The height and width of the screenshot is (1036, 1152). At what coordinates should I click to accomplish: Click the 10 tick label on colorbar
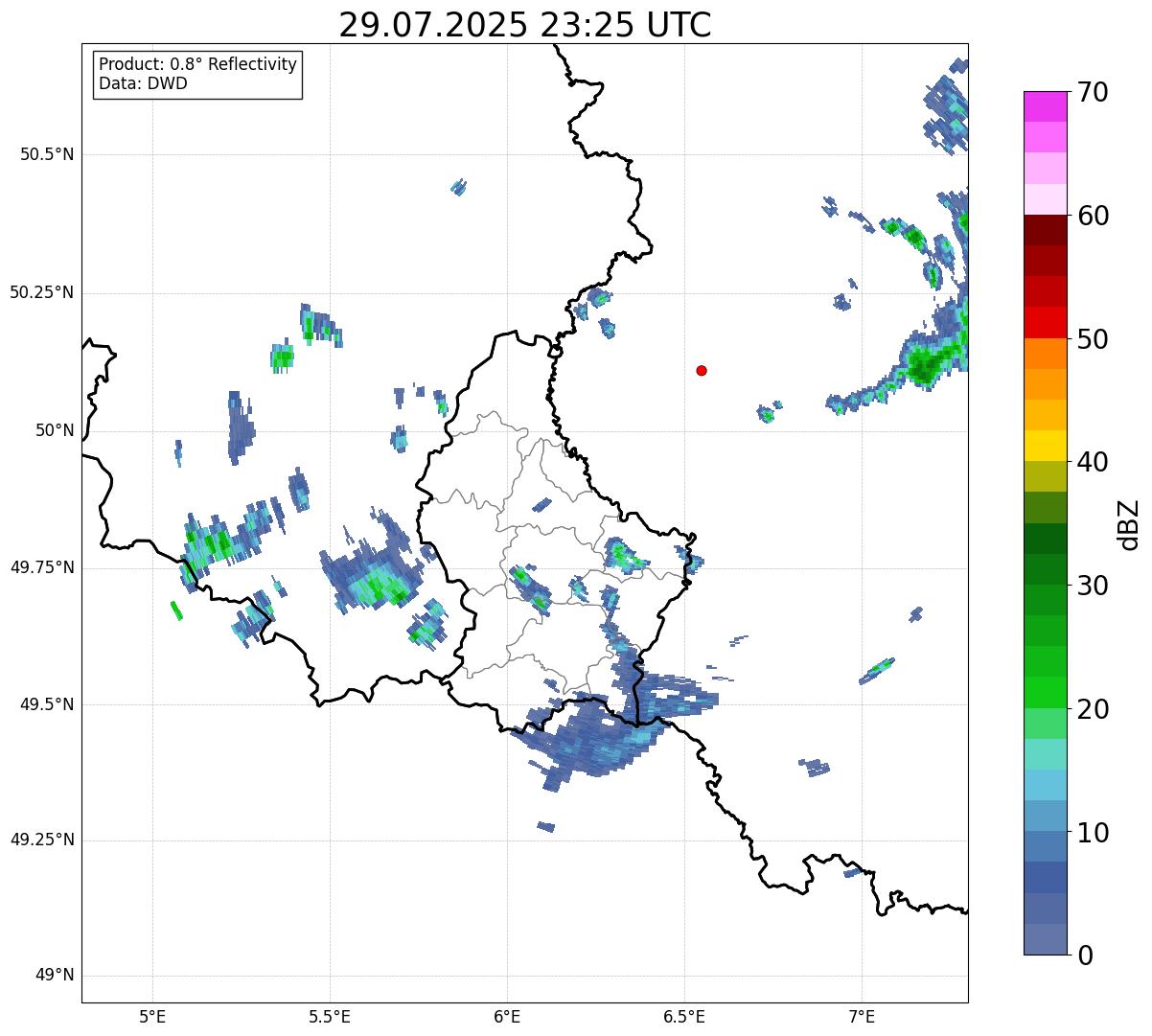pos(1093,832)
